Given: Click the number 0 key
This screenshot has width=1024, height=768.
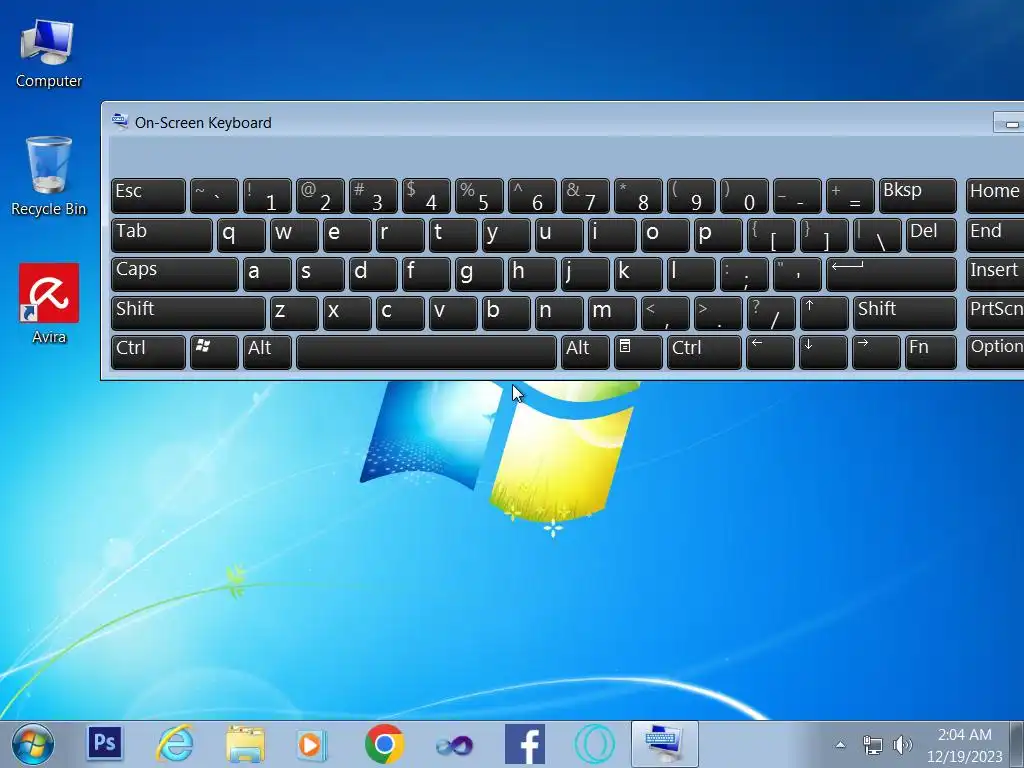Looking at the screenshot, I should tap(744, 196).
